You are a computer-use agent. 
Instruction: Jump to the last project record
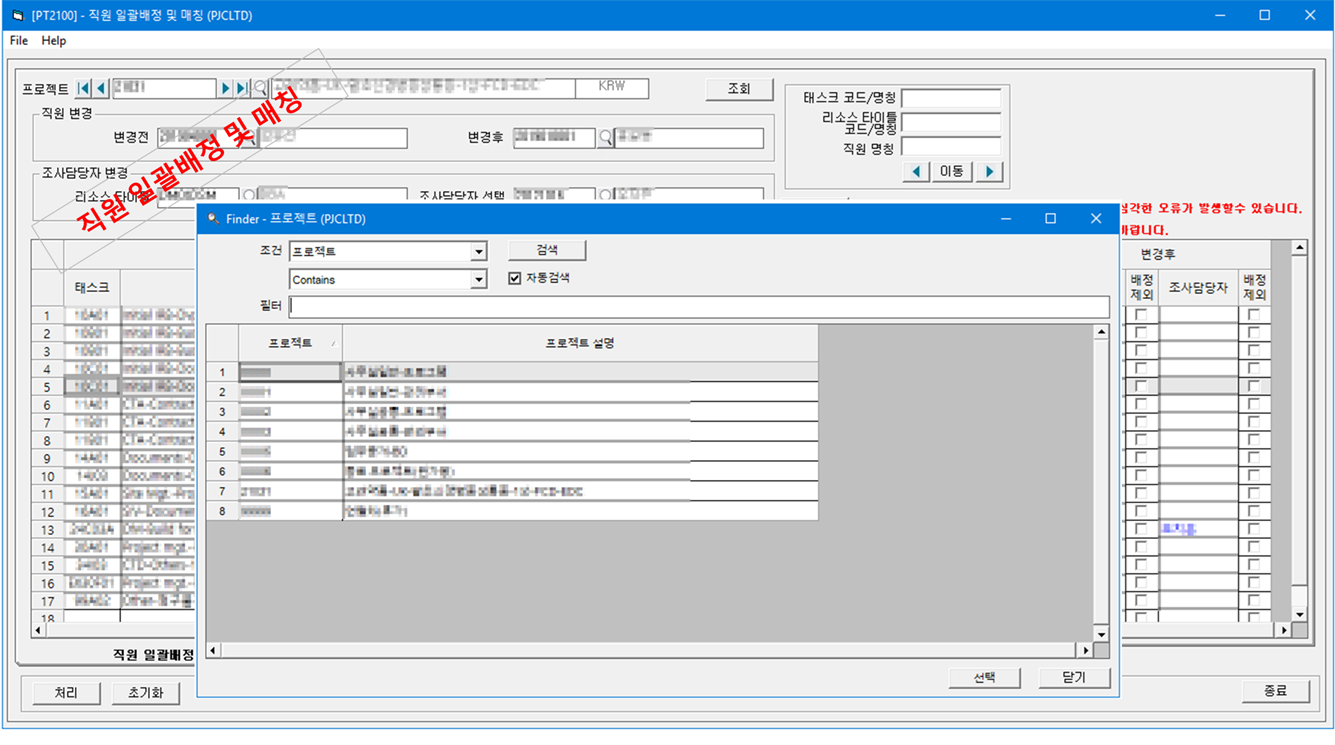click(242, 88)
